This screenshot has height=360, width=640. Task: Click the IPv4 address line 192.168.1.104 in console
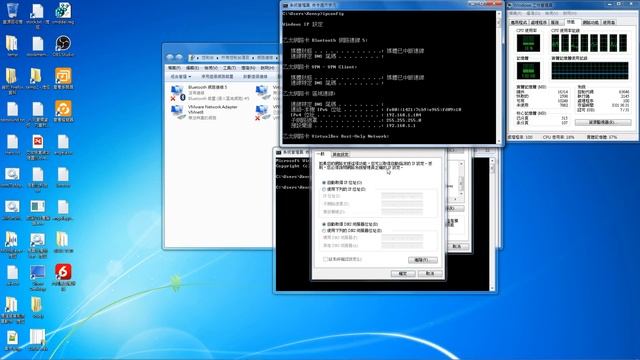tap(356, 115)
